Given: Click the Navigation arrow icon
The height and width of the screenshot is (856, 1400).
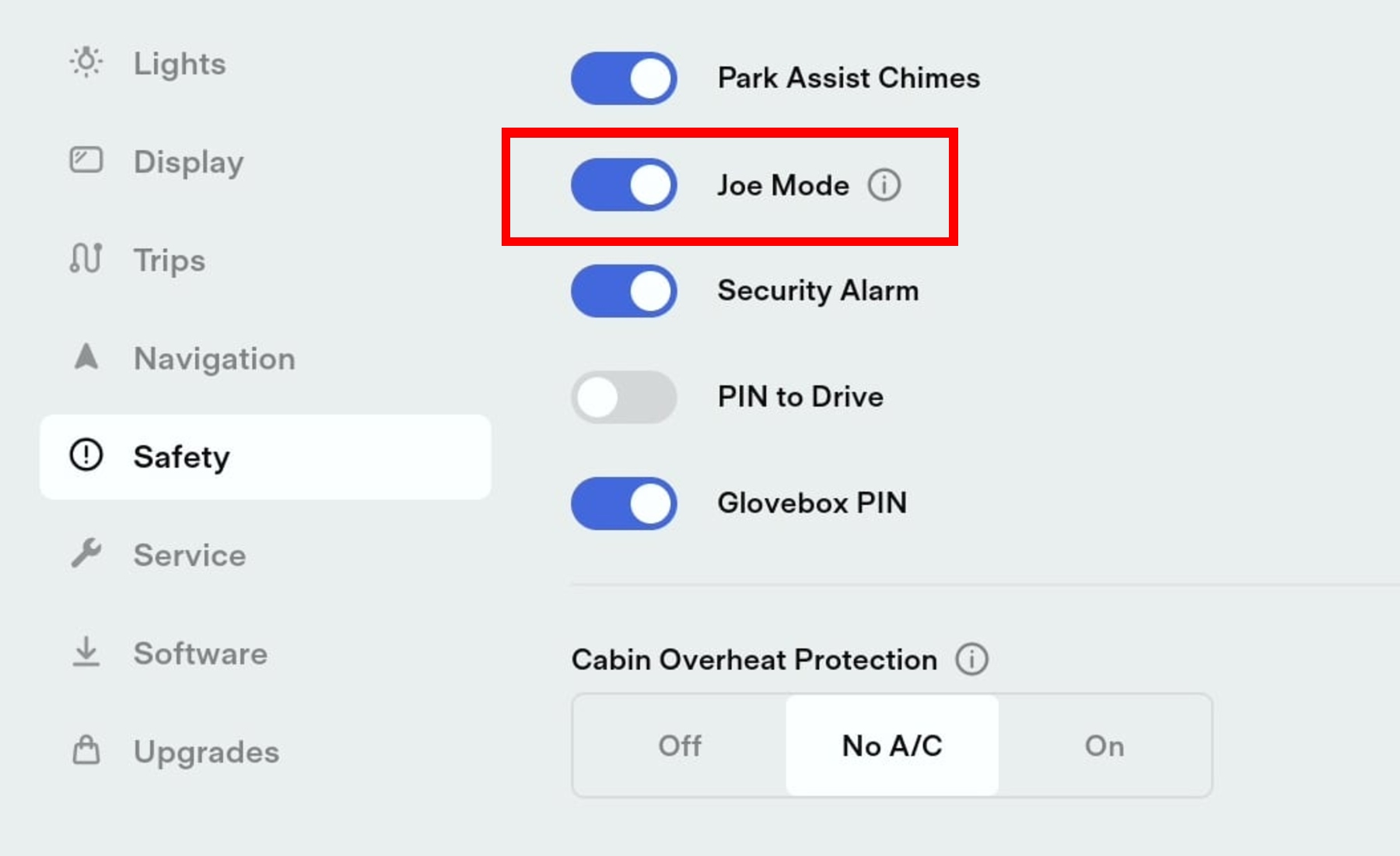Looking at the screenshot, I should (86, 356).
